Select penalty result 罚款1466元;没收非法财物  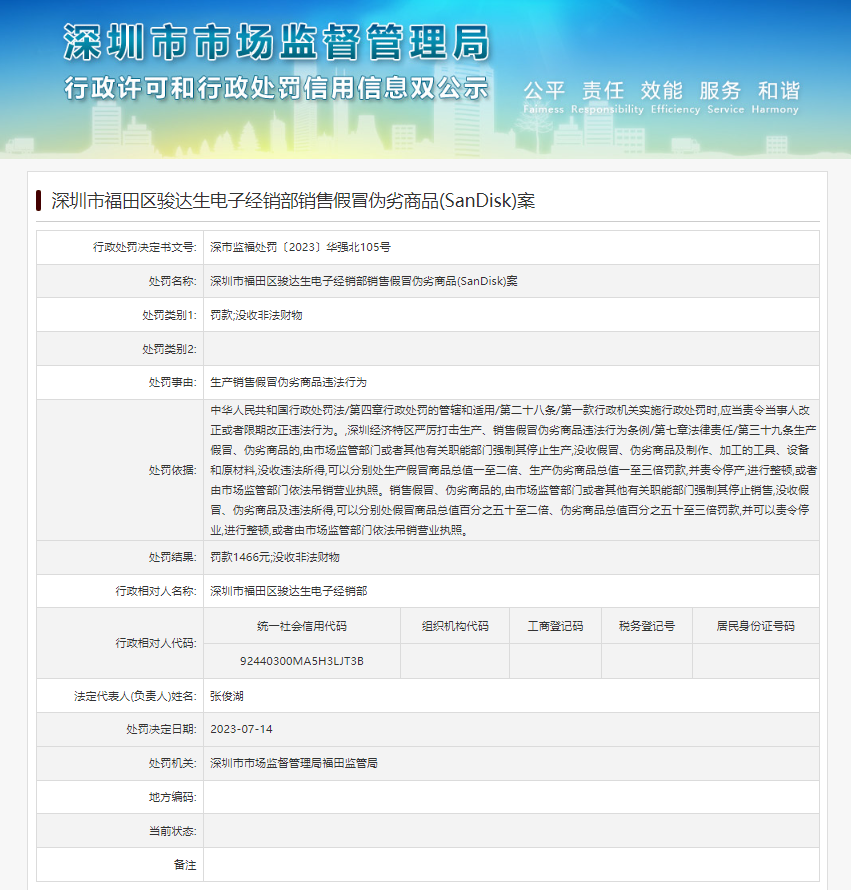tap(275, 557)
